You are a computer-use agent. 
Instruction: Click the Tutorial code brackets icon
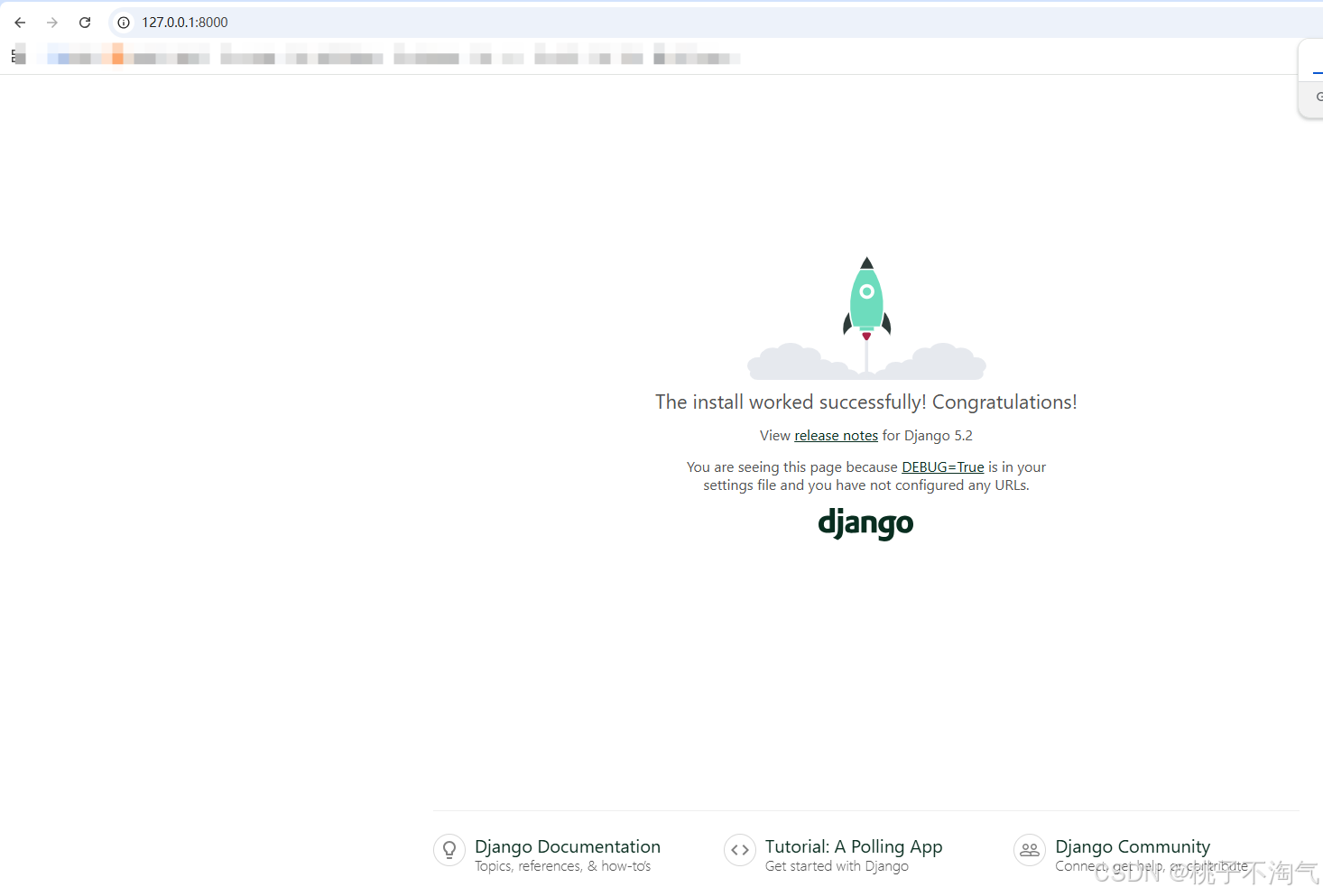pyautogui.click(x=740, y=850)
